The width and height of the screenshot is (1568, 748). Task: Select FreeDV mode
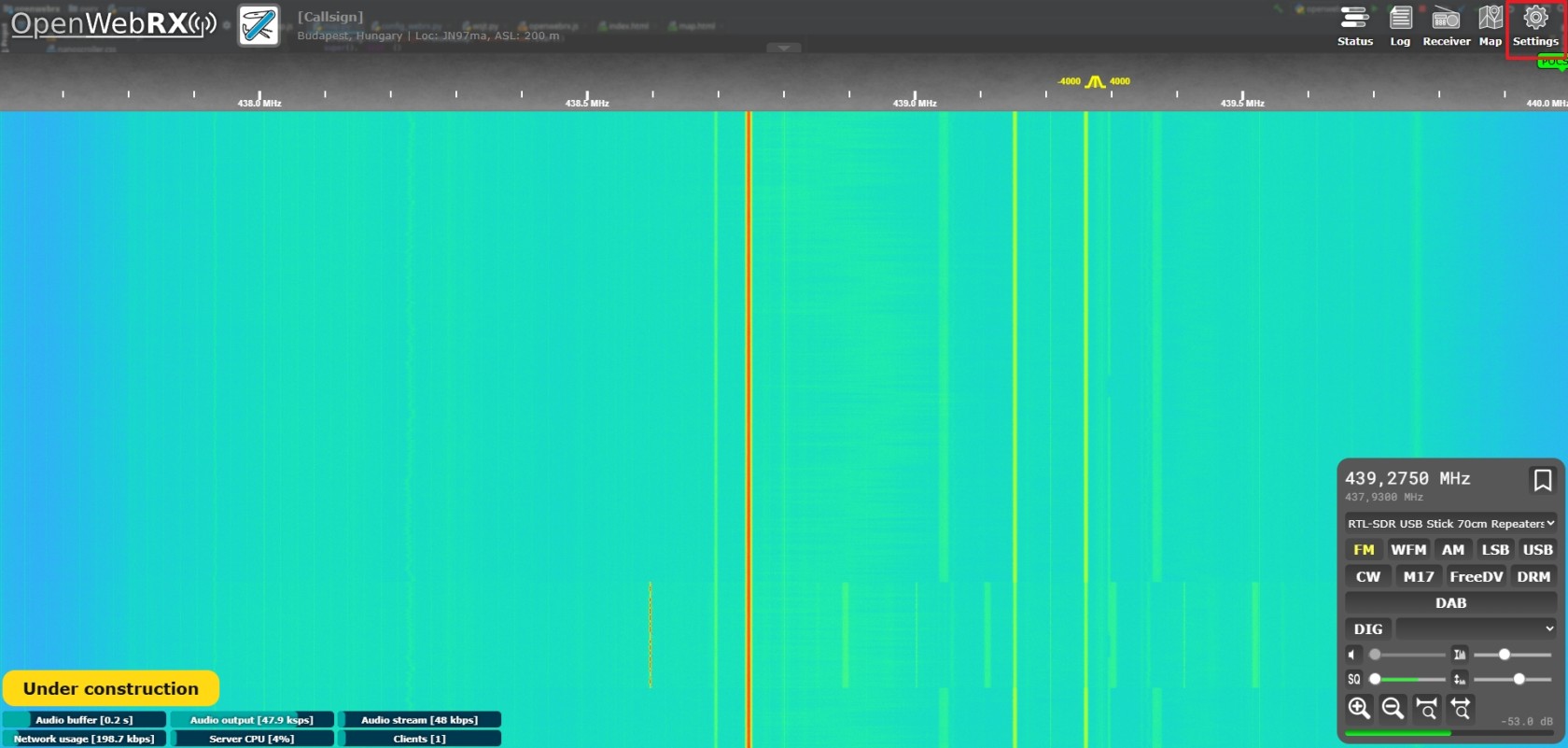pos(1476,577)
